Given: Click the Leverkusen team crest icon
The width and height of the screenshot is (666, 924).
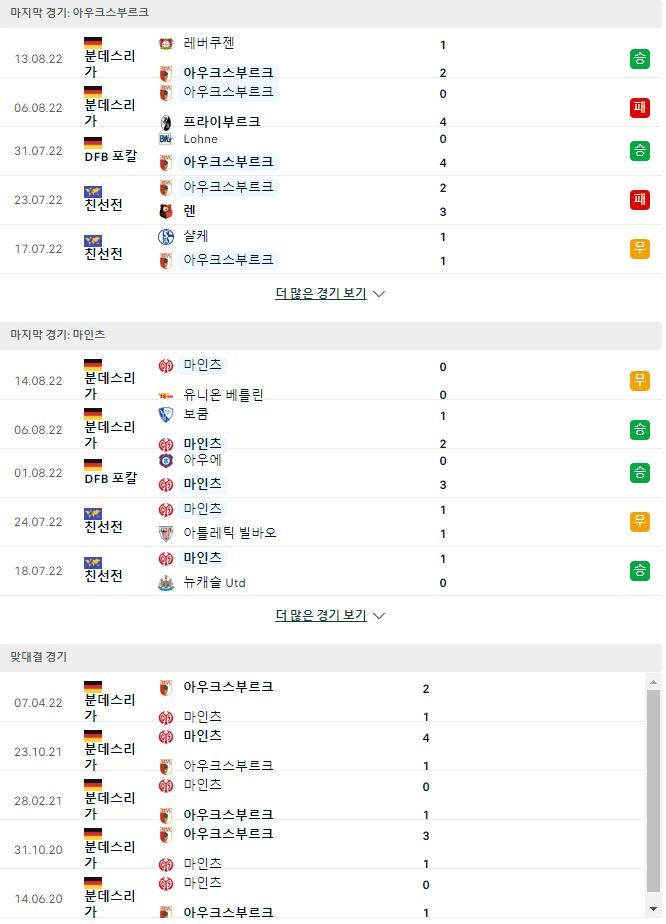Looking at the screenshot, I should [166, 44].
